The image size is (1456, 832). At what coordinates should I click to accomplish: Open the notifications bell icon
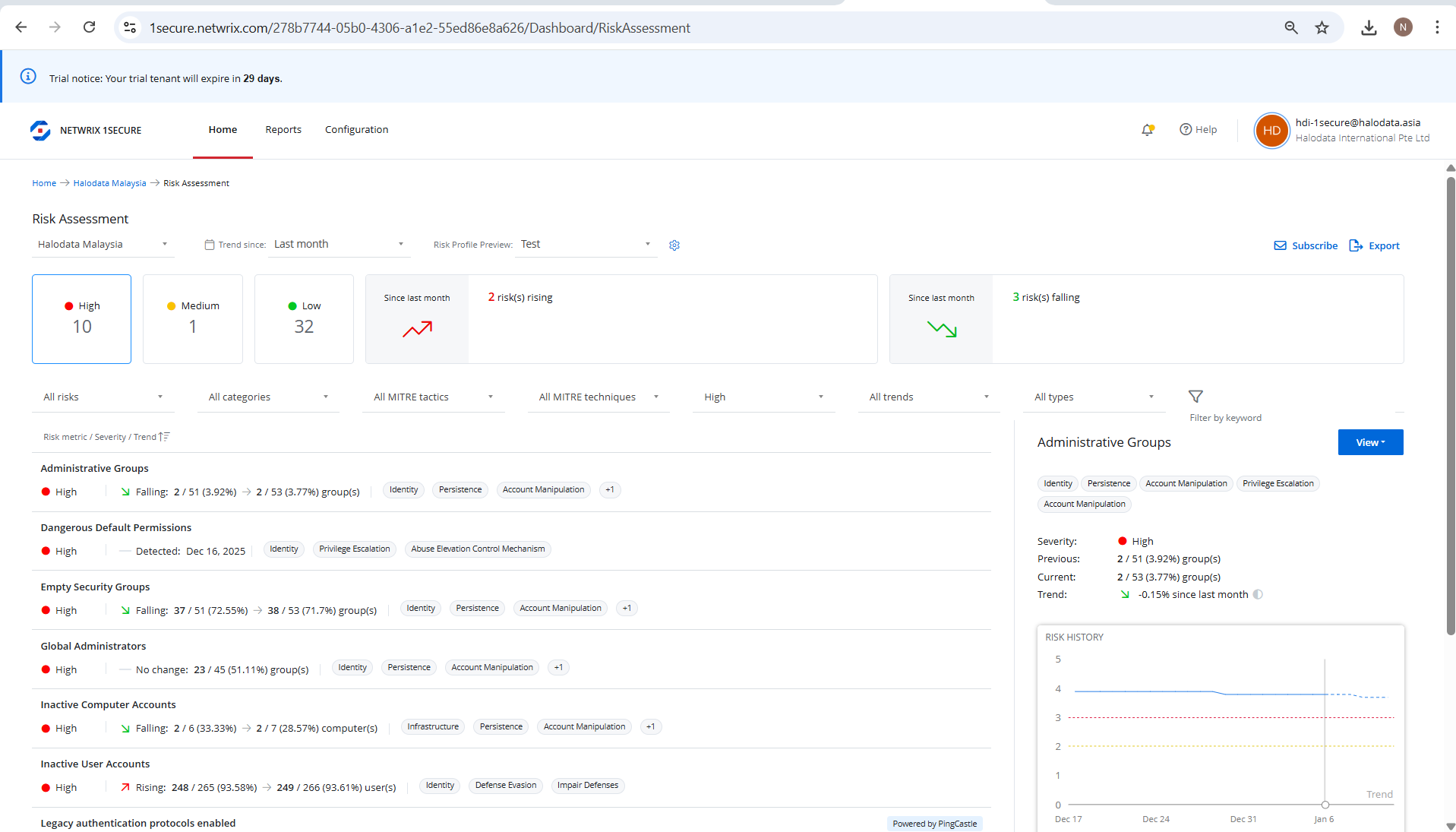click(1147, 130)
